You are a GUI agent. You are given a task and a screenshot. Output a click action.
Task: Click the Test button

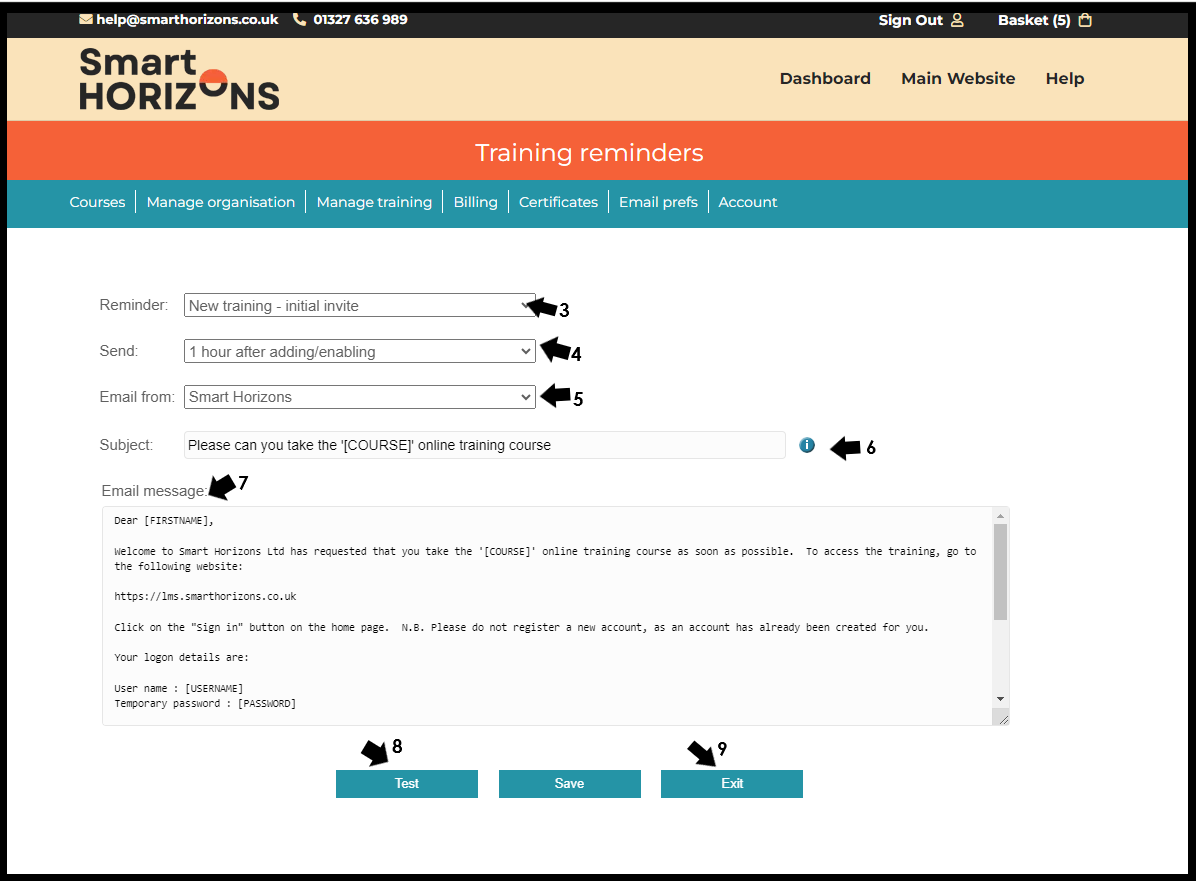tap(407, 783)
